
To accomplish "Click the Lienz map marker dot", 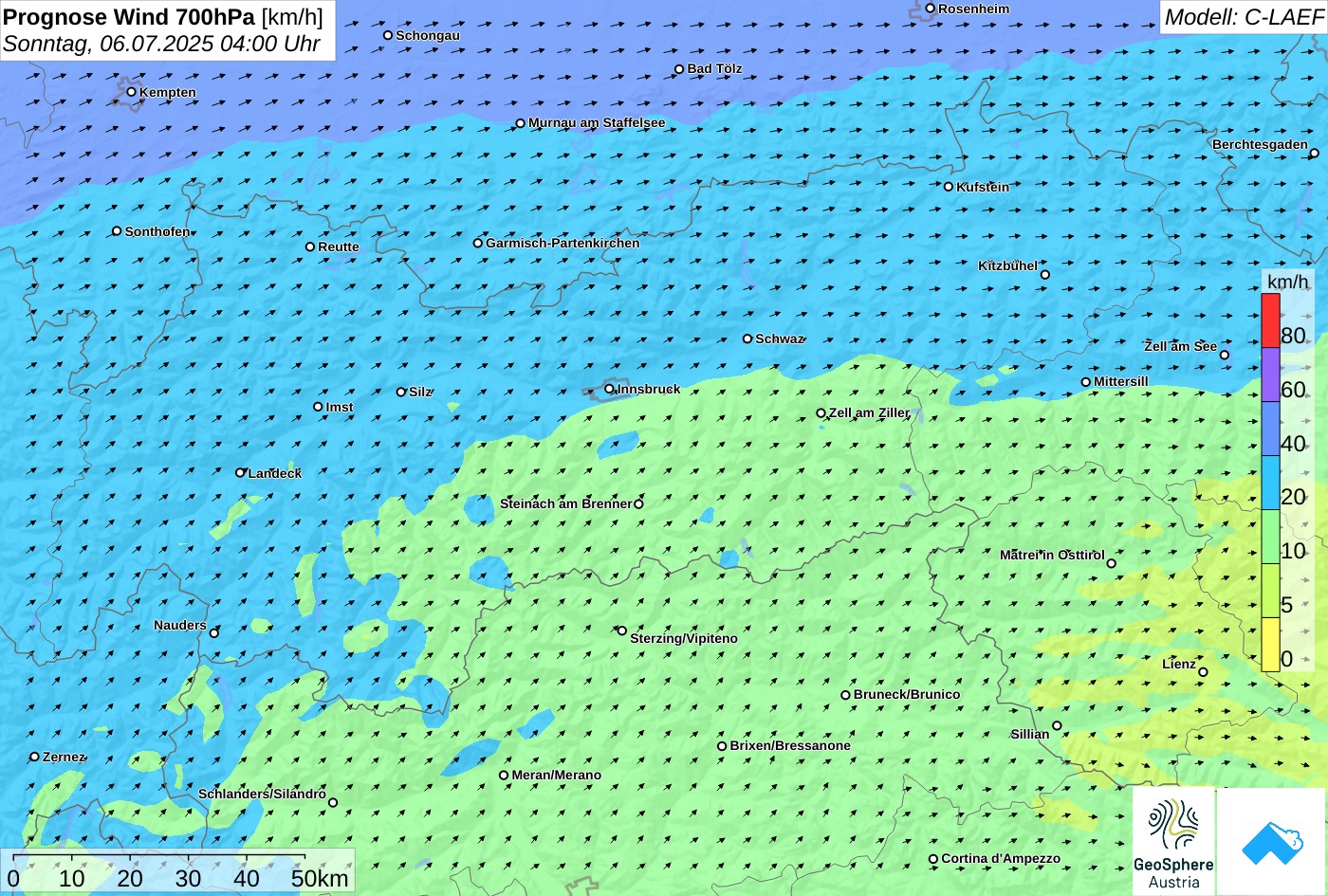I will coord(1203,672).
